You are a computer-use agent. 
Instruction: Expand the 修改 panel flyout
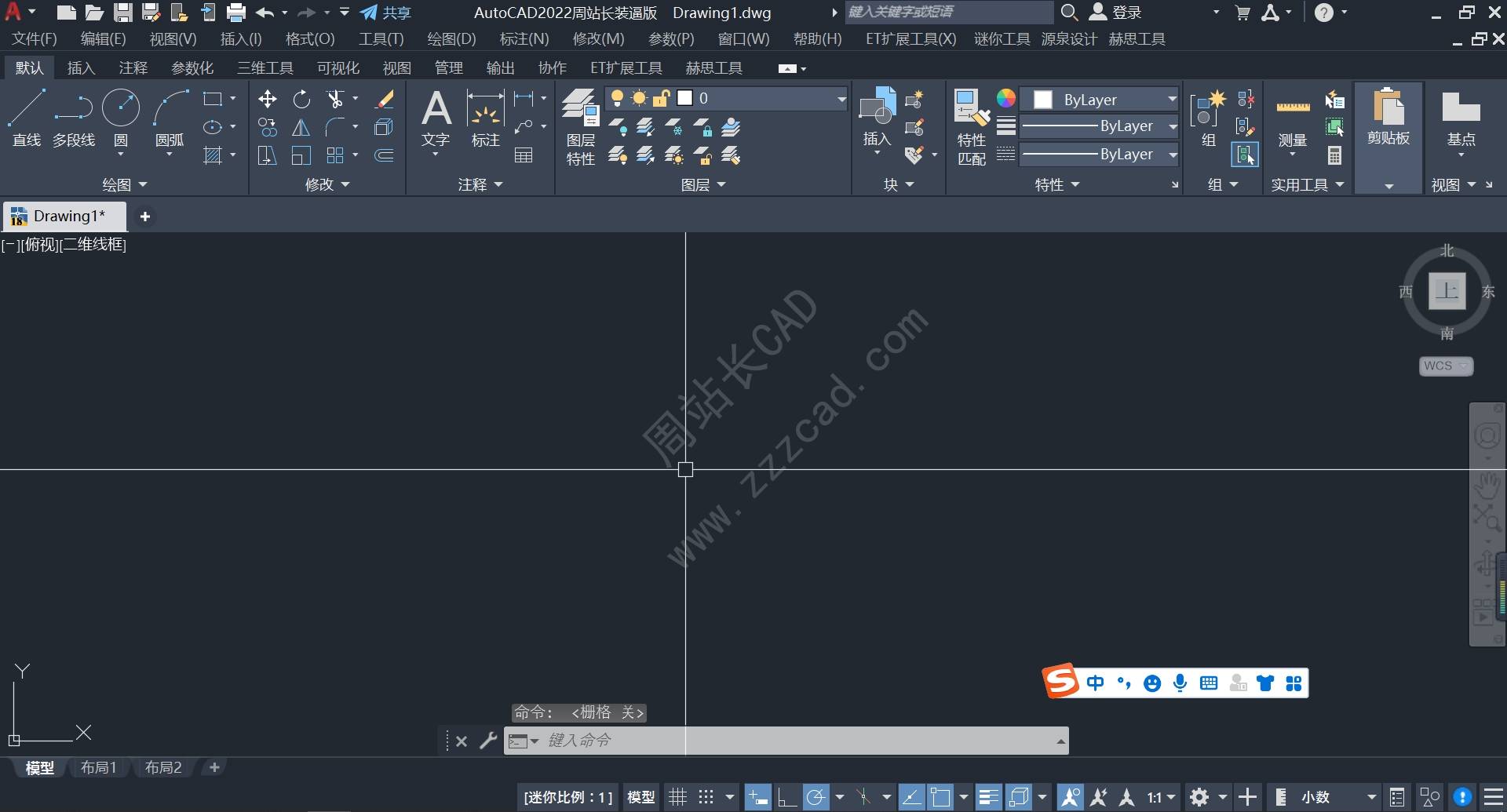(x=327, y=185)
